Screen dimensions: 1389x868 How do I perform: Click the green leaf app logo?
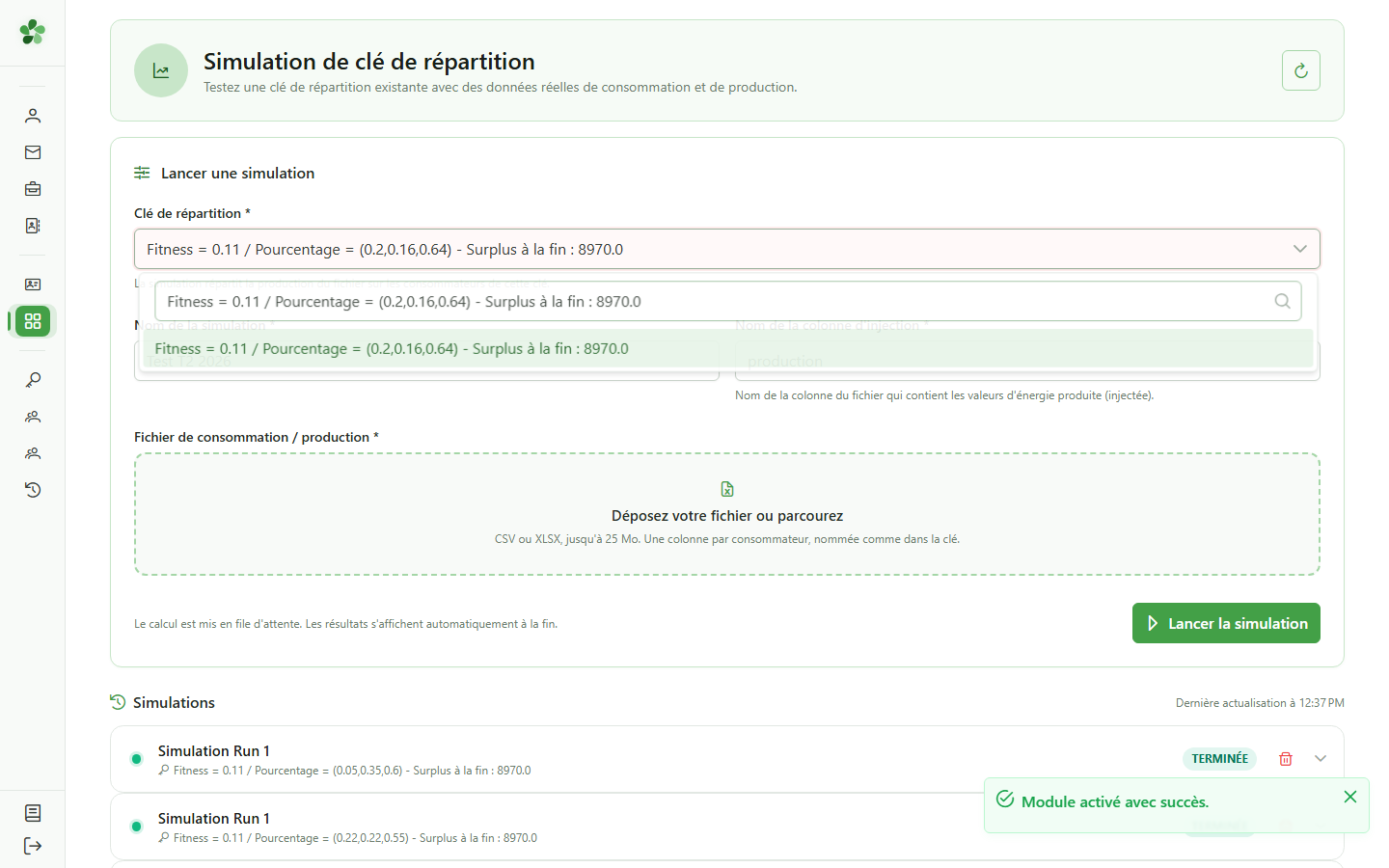tap(32, 32)
